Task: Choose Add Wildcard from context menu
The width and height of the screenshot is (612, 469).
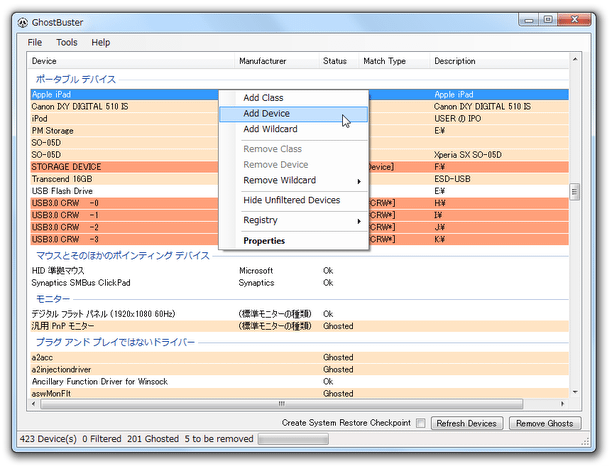Action: click(294, 129)
